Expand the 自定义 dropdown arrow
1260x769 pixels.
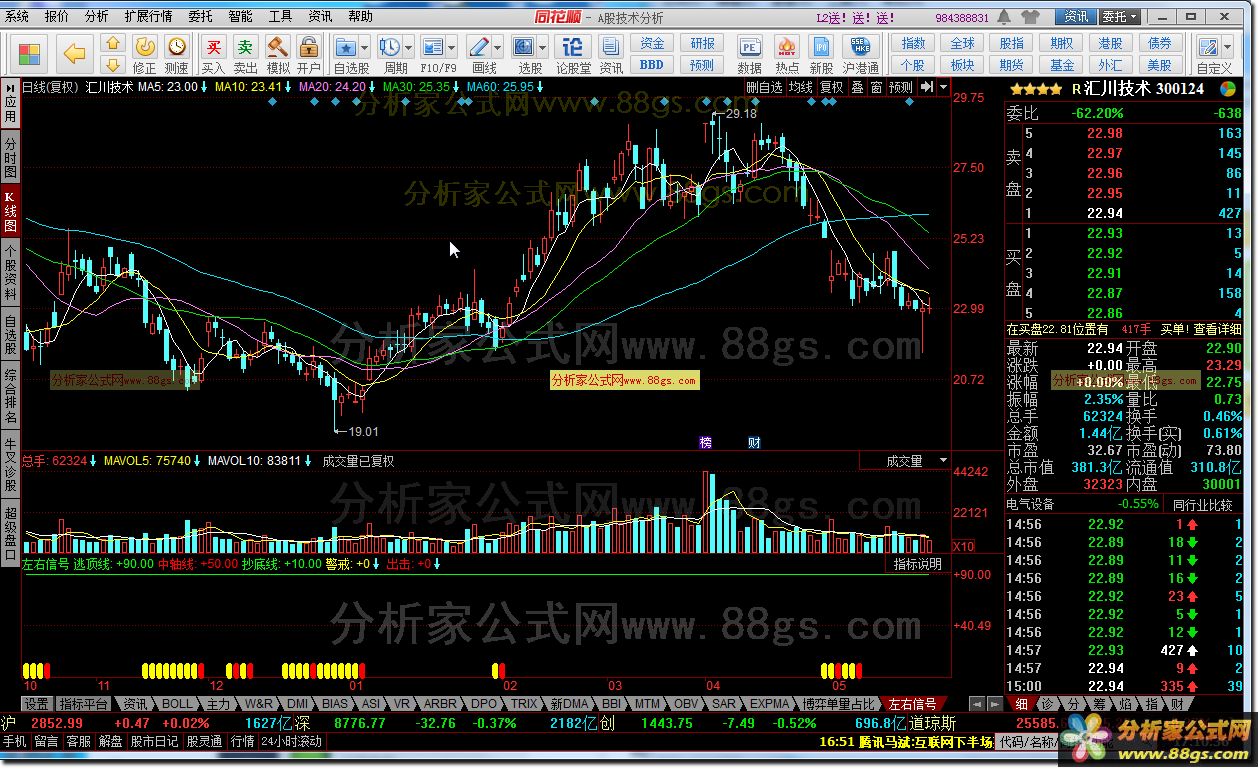coord(1226,47)
